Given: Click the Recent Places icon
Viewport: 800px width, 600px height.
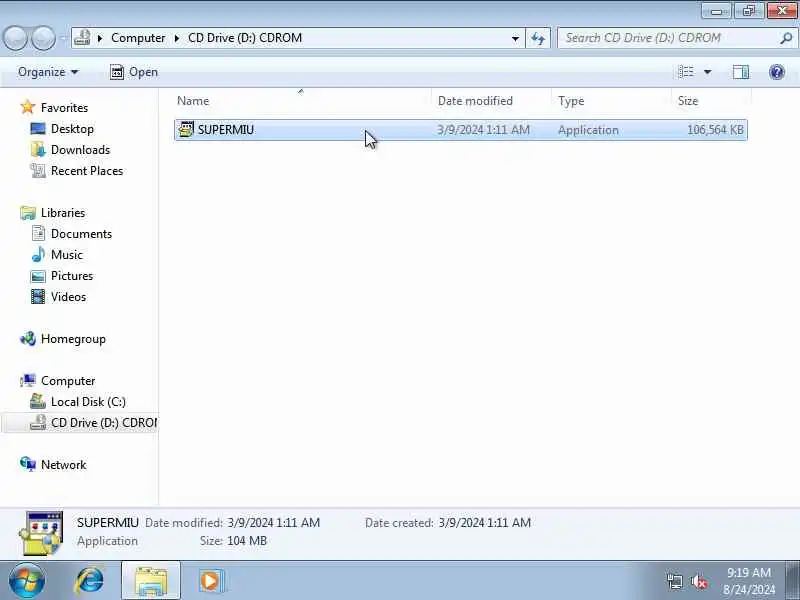Looking at the screenshot, I should pos(38,170).
